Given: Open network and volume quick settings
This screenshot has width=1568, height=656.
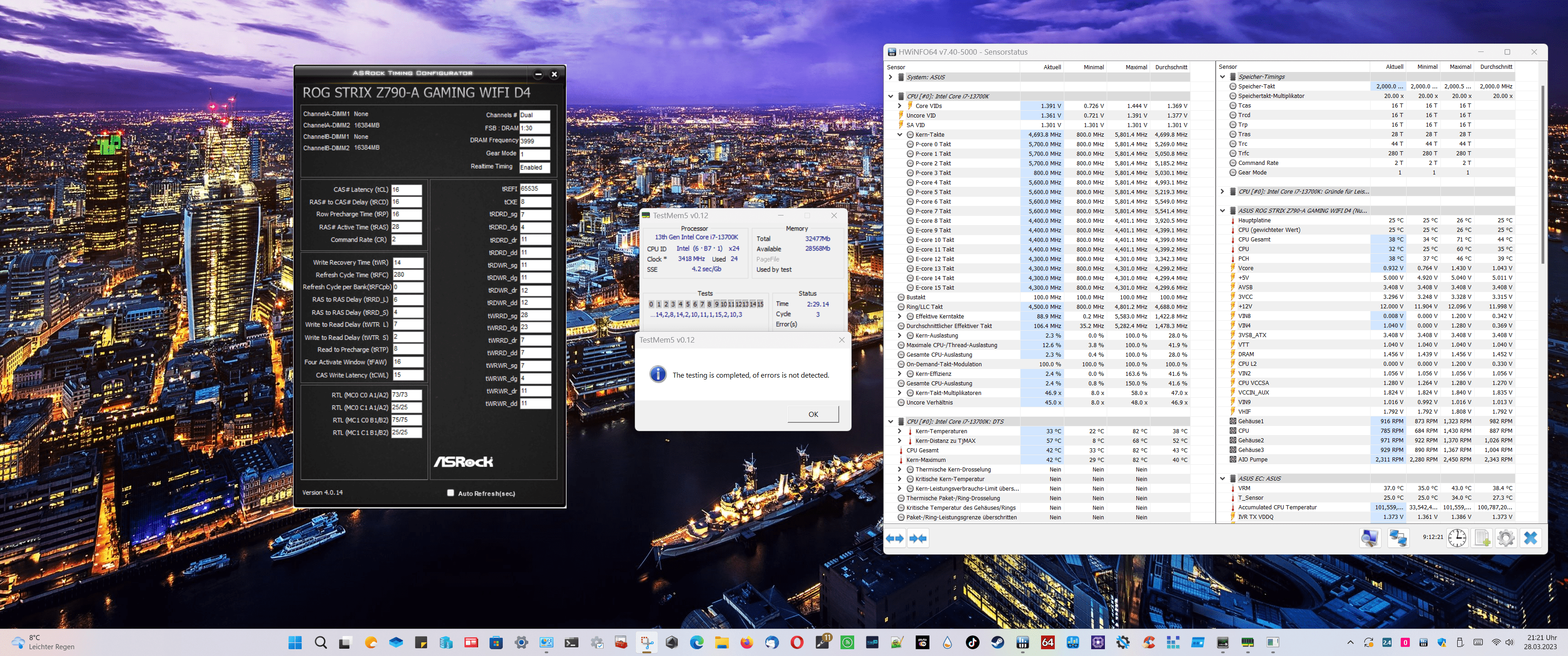Looking at the screenshot, I should pos(1502,642).
